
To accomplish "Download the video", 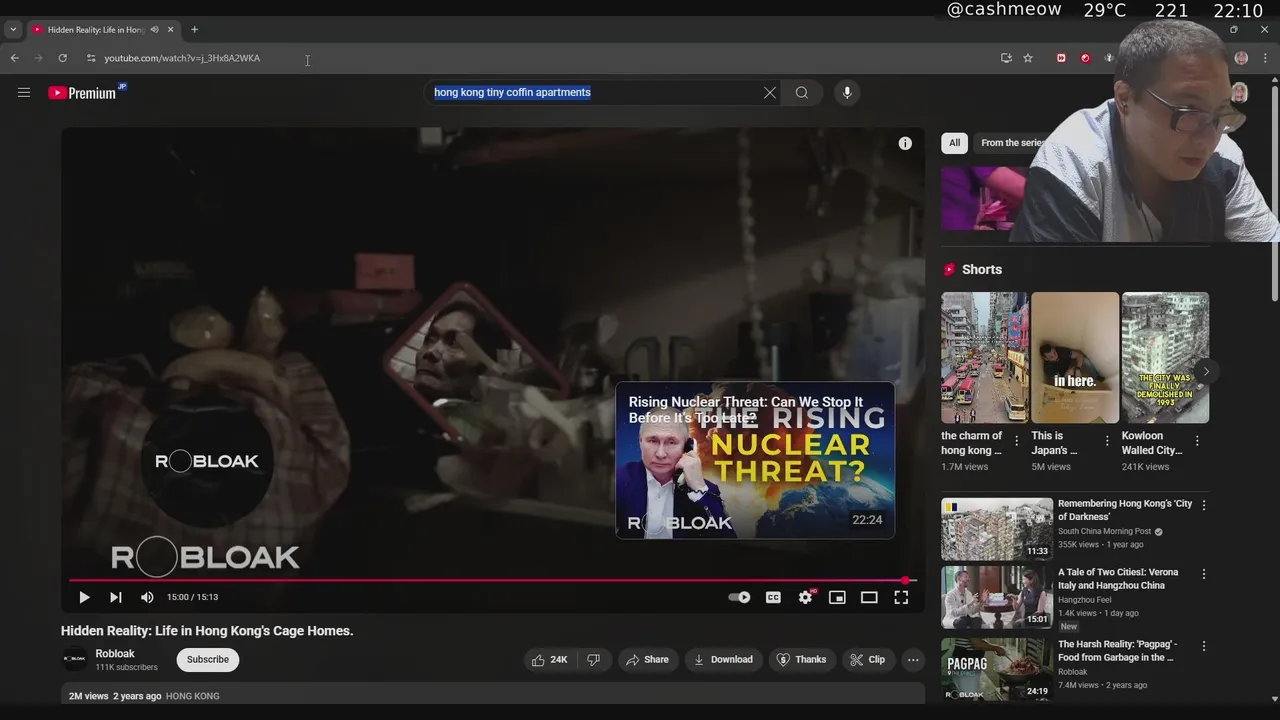I will click(723, 660).
